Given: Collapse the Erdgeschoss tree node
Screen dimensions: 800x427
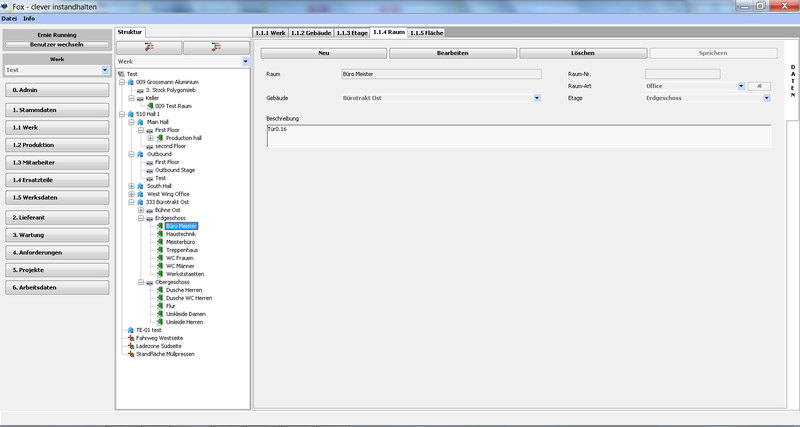Looking at the screenshot, I should pyautogui.click(x=141, y=218).
